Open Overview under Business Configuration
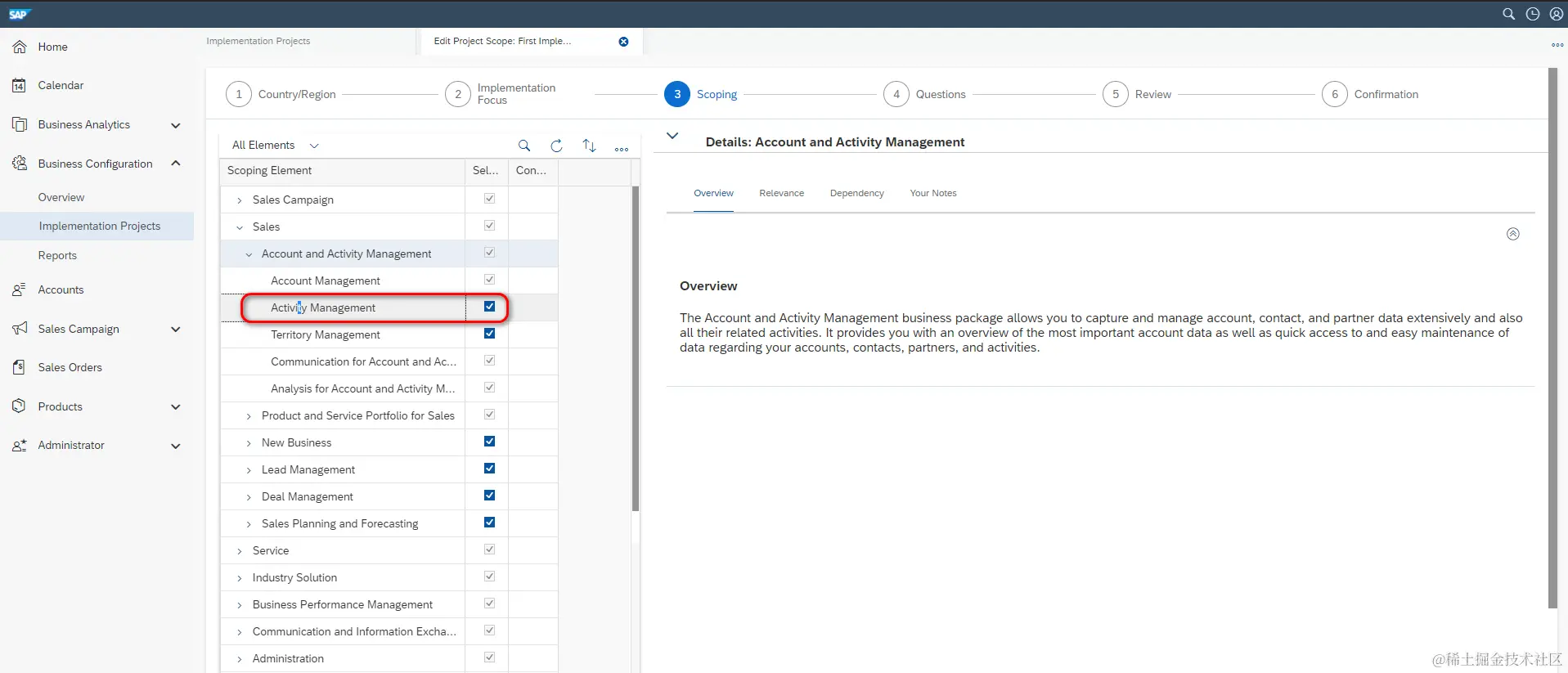Viewport: 1568px width, 673px height. coord(61,197)
